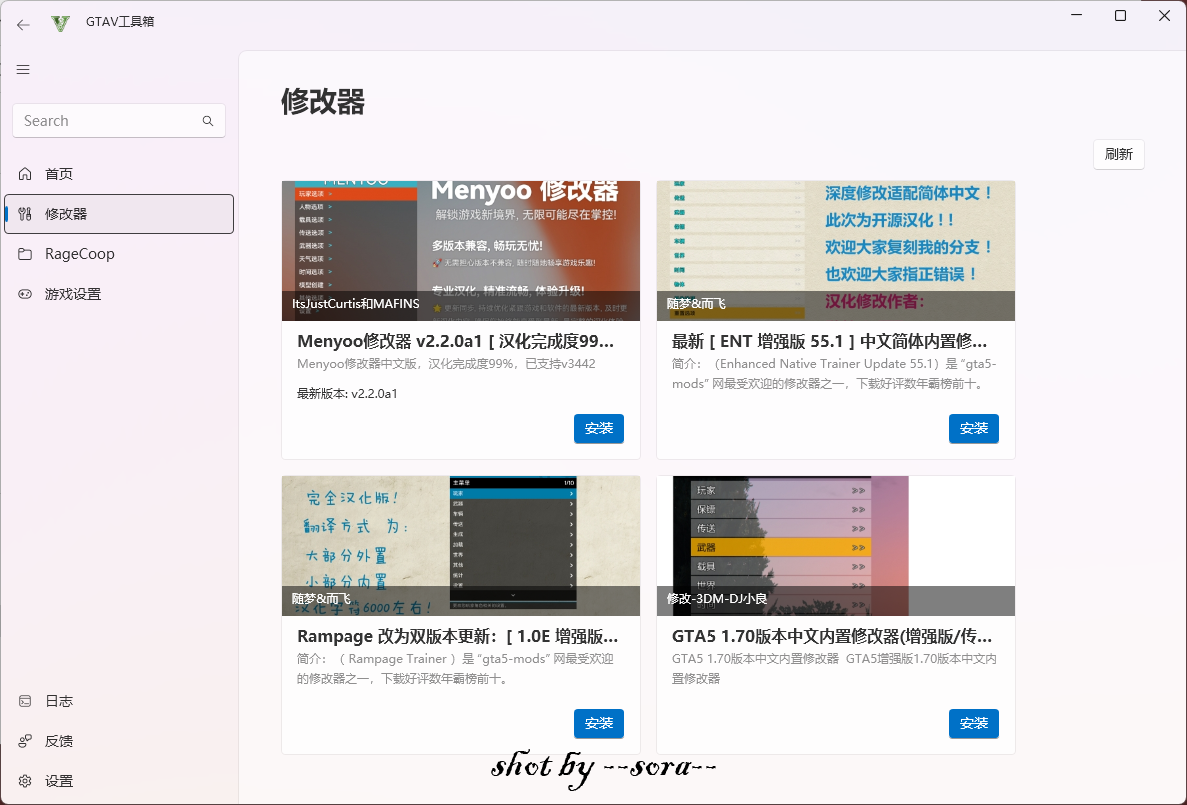The height and width of the screenshot is (805, 1187).
Task: Click the ItsJustCurtis和MAFINS author label
Action: tap(356, 304)
